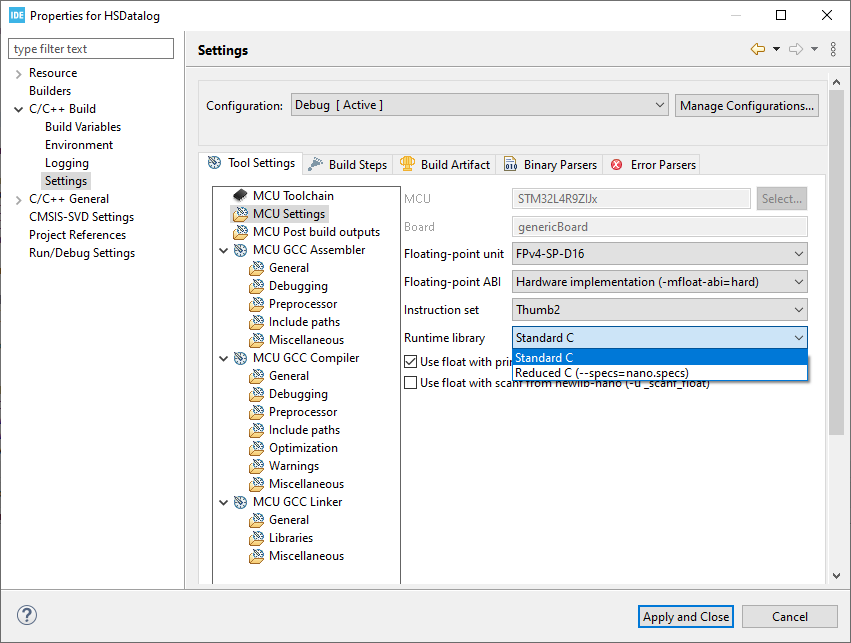Click the forward arrow navigation icon

[796, 49]
